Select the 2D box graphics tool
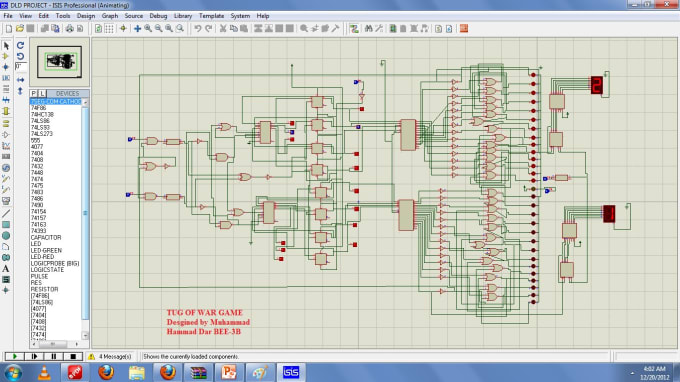 (6, 225)
